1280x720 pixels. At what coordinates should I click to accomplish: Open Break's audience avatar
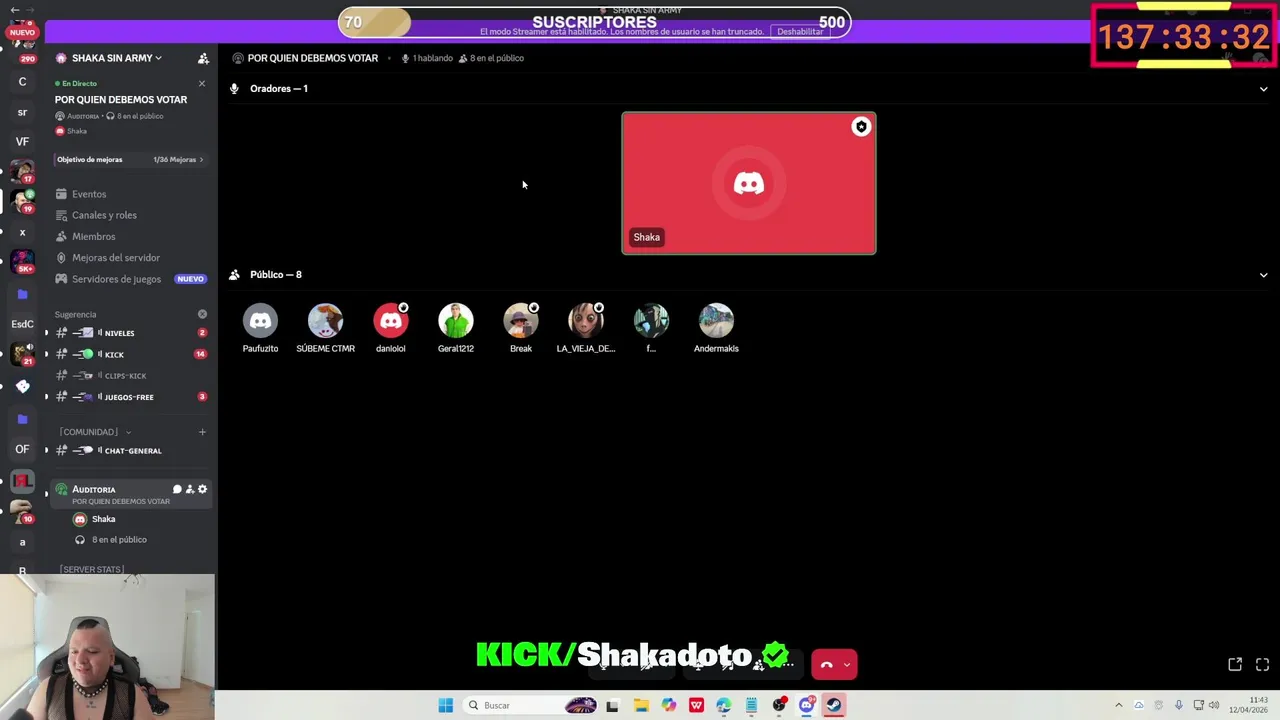point(521,321)
